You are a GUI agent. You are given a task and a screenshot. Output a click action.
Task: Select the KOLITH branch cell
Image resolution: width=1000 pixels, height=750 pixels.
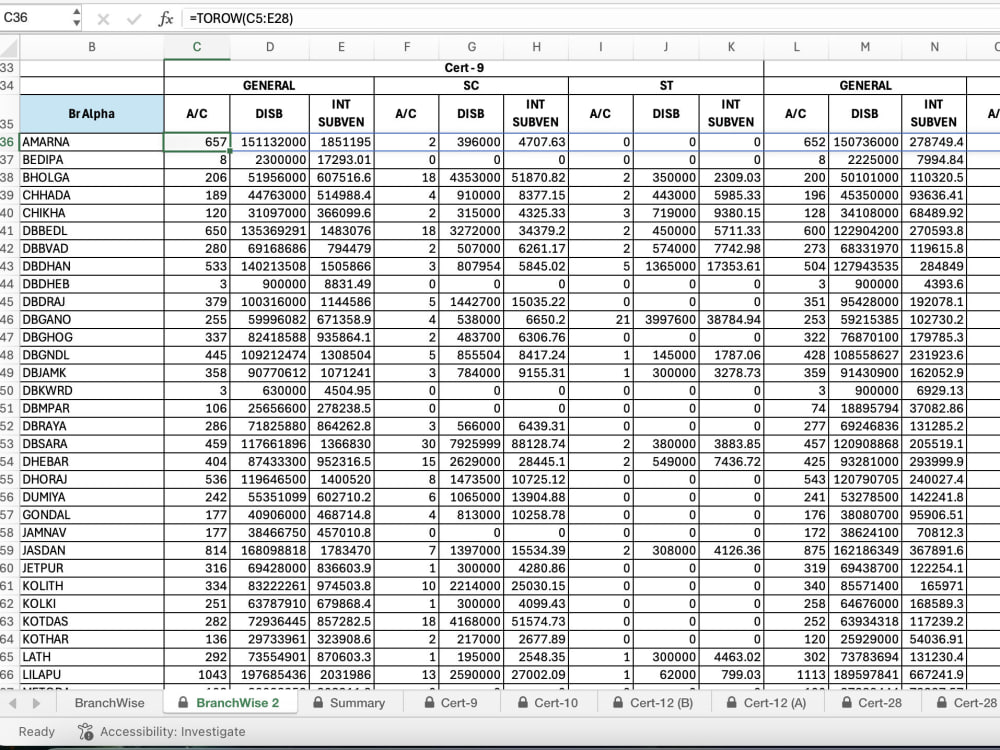coord(92,585)
